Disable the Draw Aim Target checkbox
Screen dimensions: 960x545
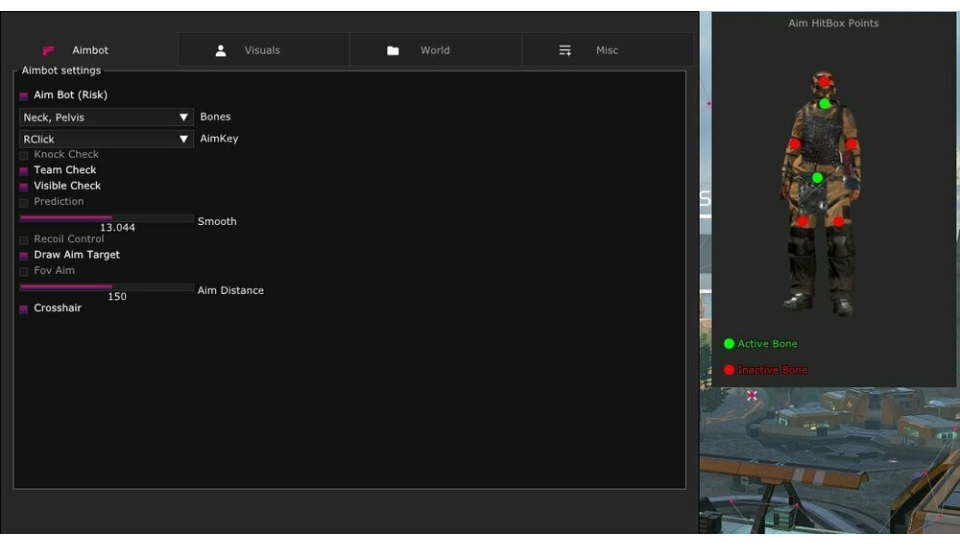[24, 256]
